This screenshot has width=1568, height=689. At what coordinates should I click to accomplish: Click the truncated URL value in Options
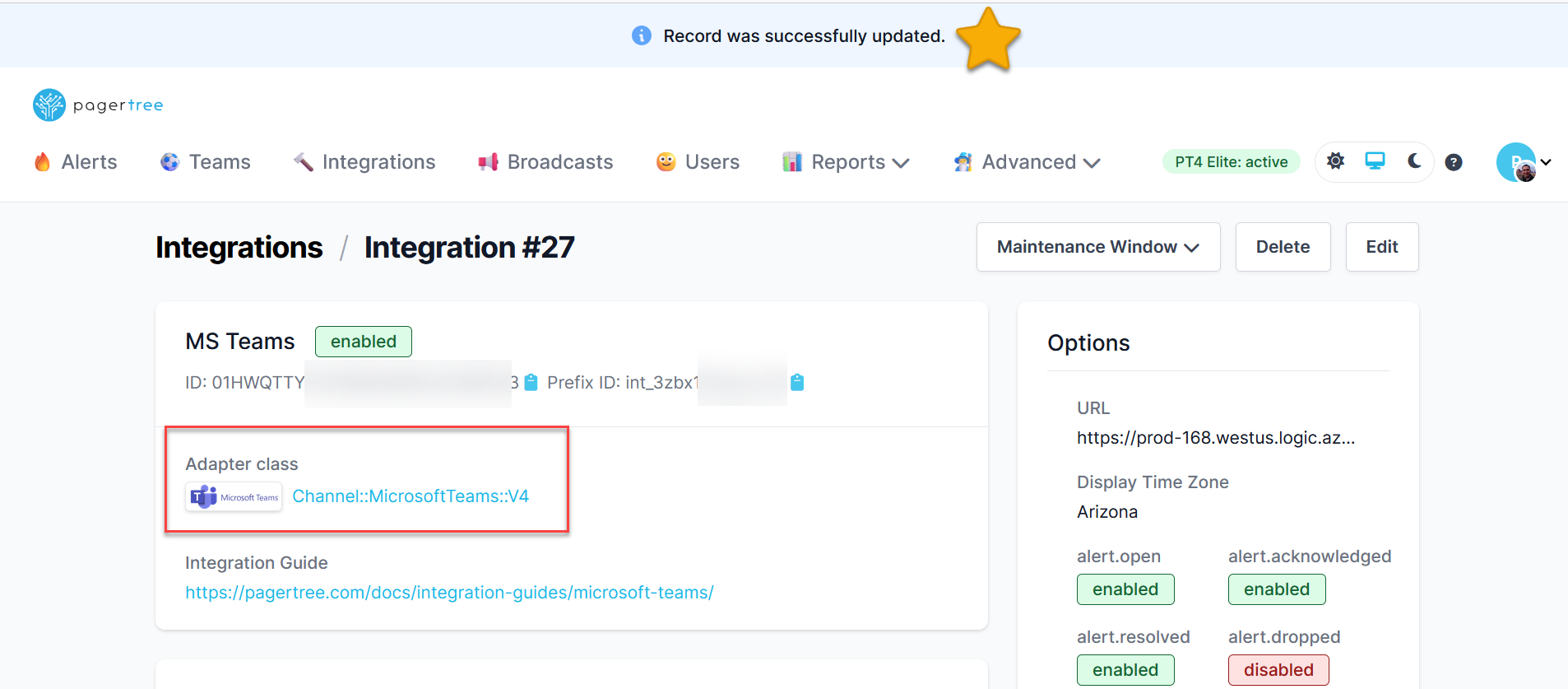pyautogui.click(x=1216, y=438)
